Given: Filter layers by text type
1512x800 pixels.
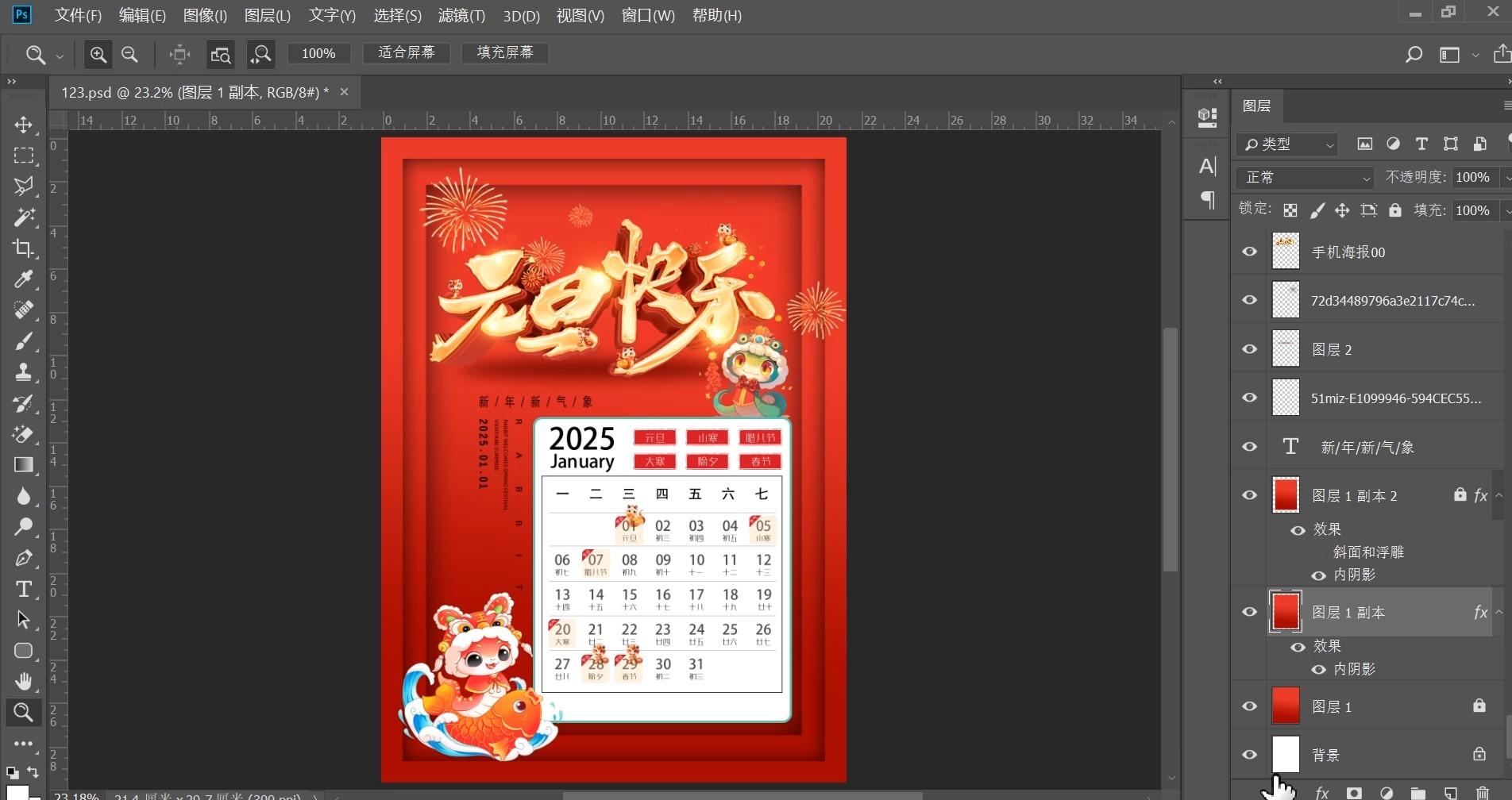Looking at the screenshot, I should (1421, 144).
